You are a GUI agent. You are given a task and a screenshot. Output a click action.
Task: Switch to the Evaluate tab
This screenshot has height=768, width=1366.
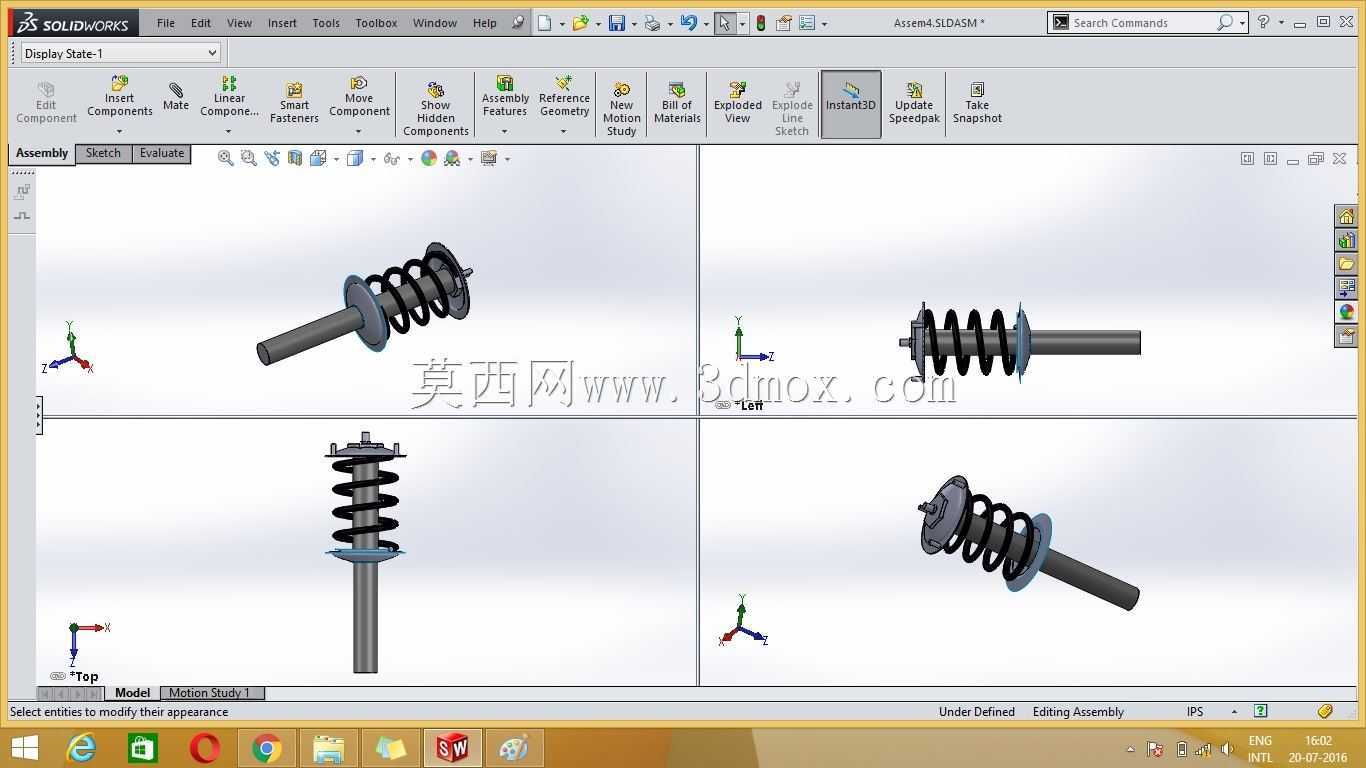[162, 154]
